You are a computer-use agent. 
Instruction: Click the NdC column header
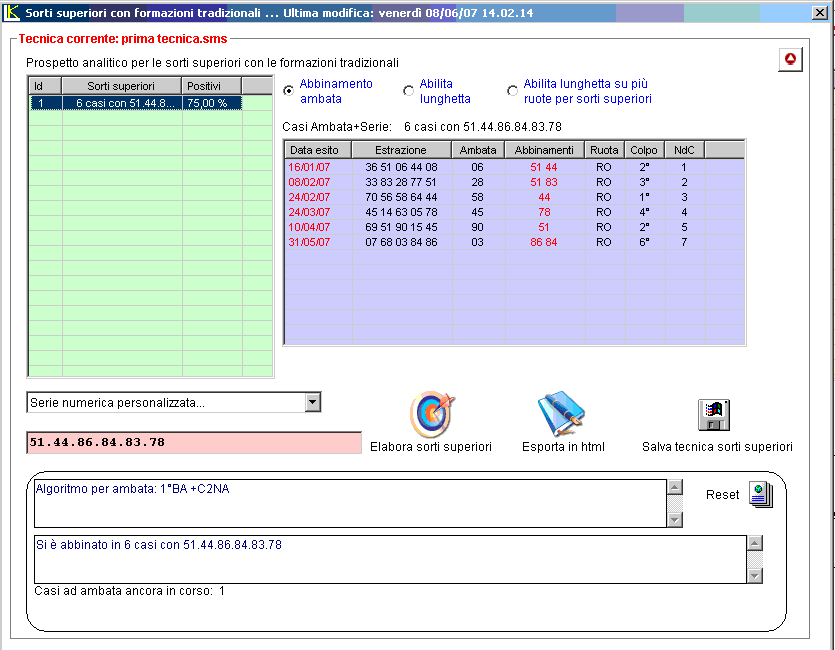click(684, 150)
